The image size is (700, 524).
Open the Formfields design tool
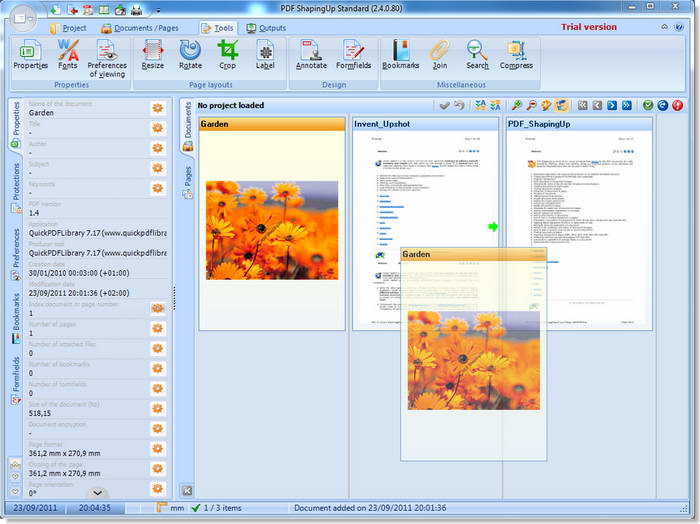354,55
